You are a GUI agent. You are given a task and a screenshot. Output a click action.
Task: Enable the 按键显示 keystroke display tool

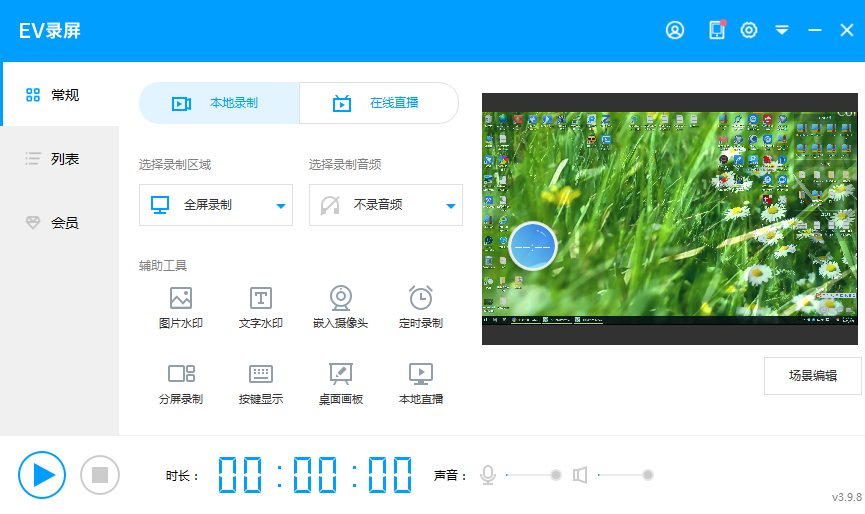point(261,384)
